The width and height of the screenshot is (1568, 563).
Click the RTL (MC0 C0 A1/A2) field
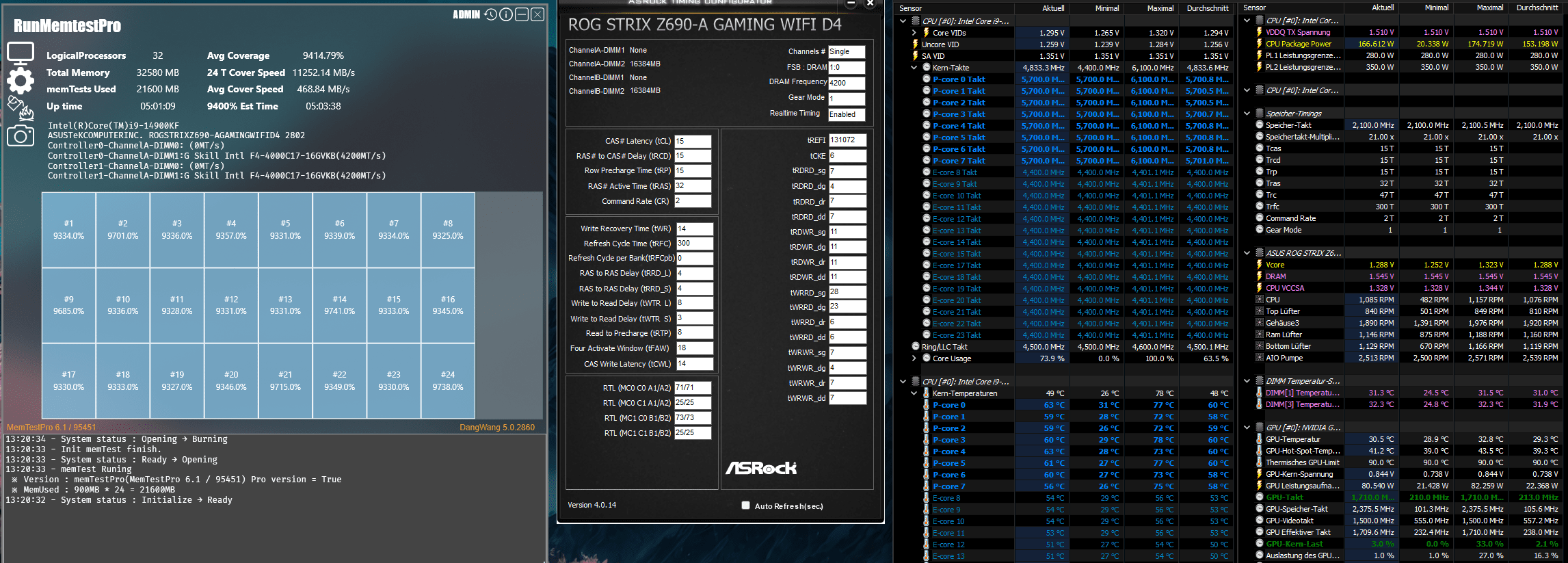(693, 387)
